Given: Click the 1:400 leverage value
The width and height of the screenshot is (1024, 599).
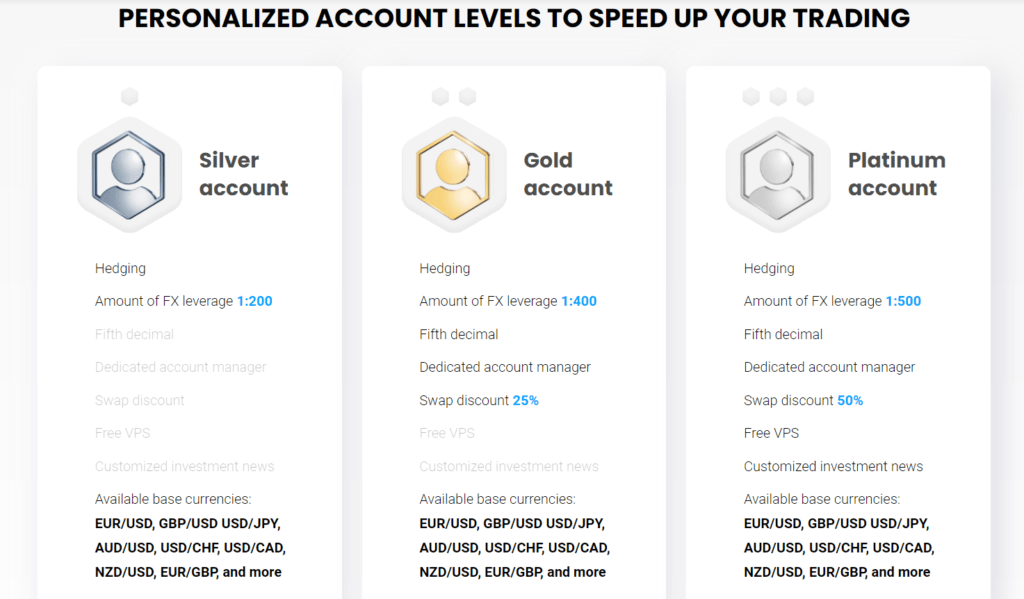Looking at the screenshot, I should point(579,301).
